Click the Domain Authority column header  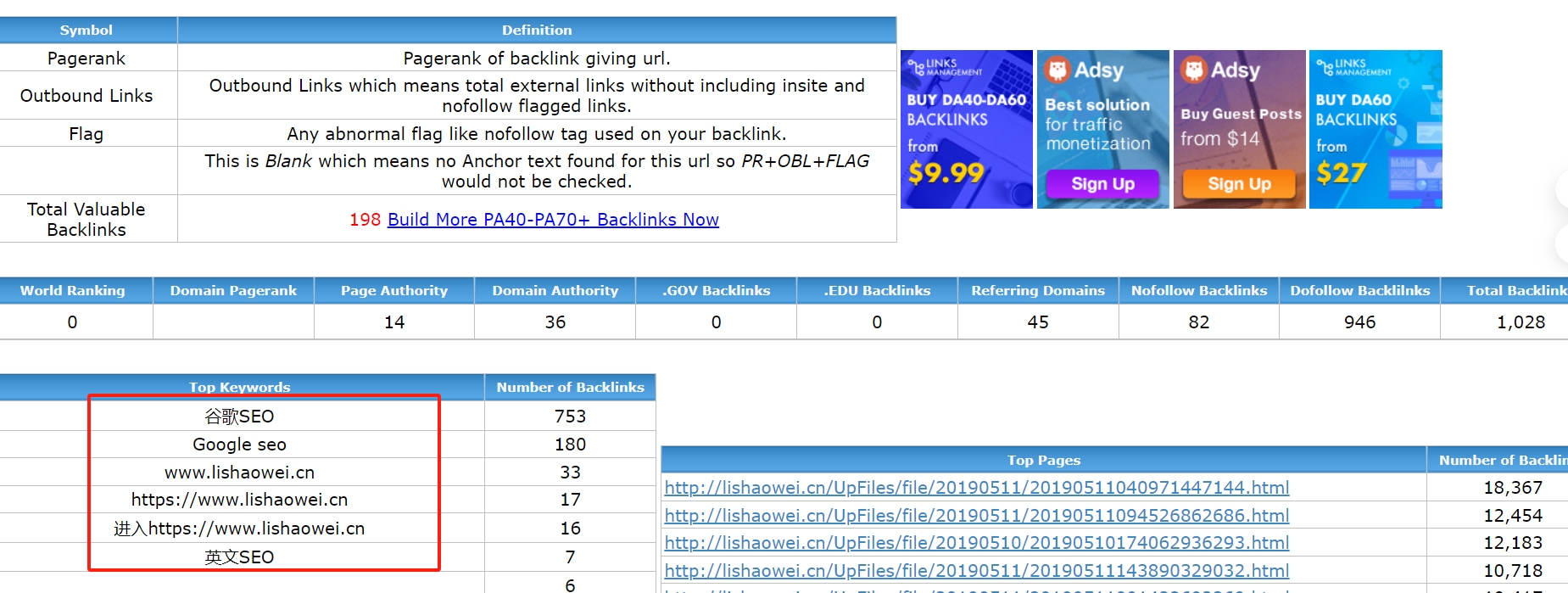pos(555,290)
